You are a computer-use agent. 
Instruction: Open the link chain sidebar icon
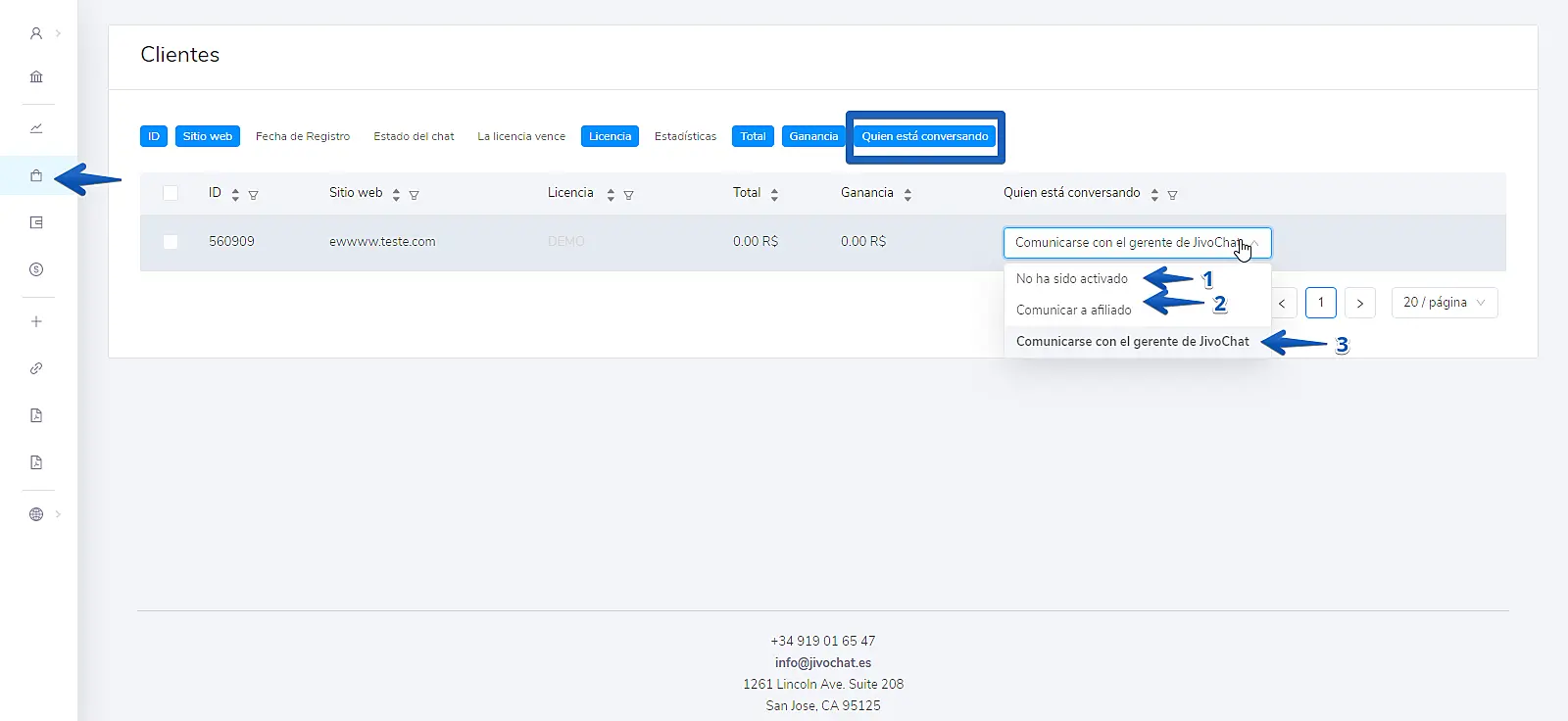36,368
